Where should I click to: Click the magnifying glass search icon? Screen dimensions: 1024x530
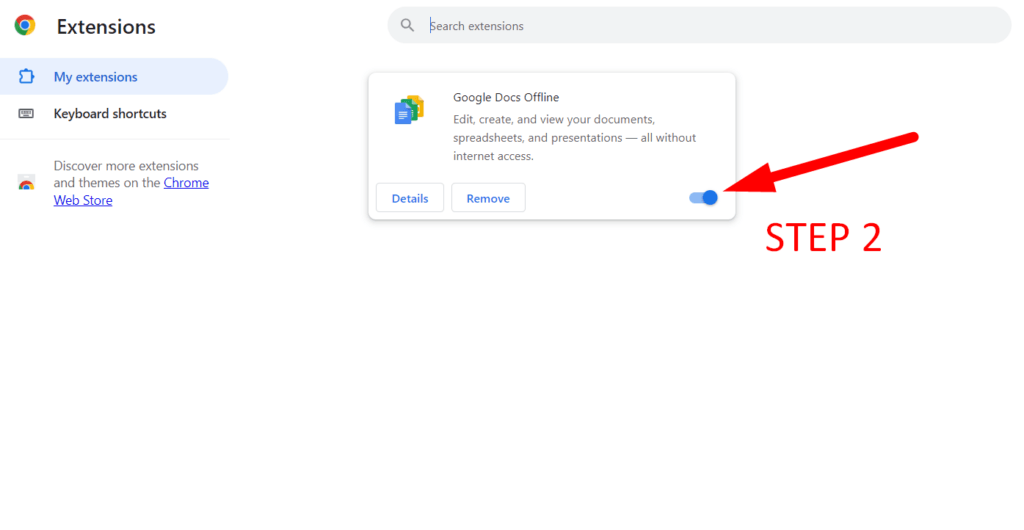(407, 26)
